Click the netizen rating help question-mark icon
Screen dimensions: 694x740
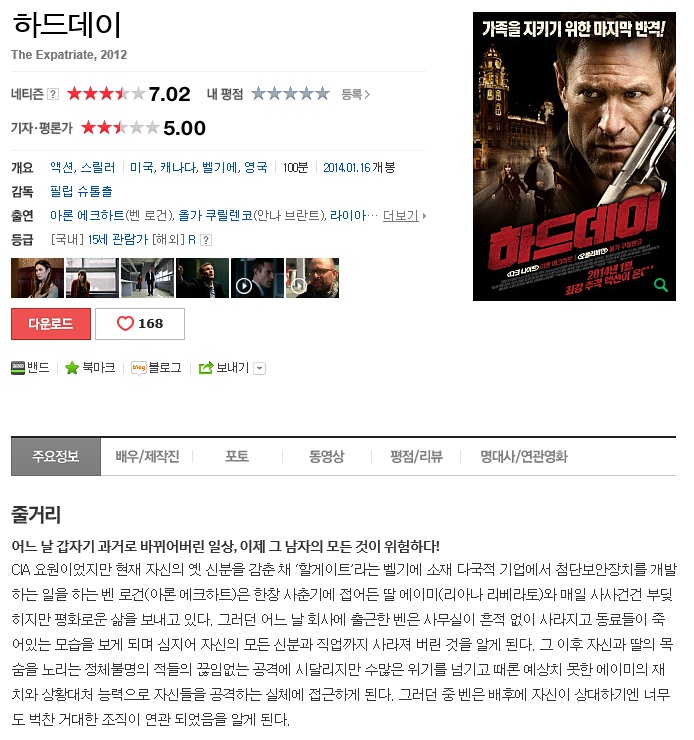tap(53, 94)
